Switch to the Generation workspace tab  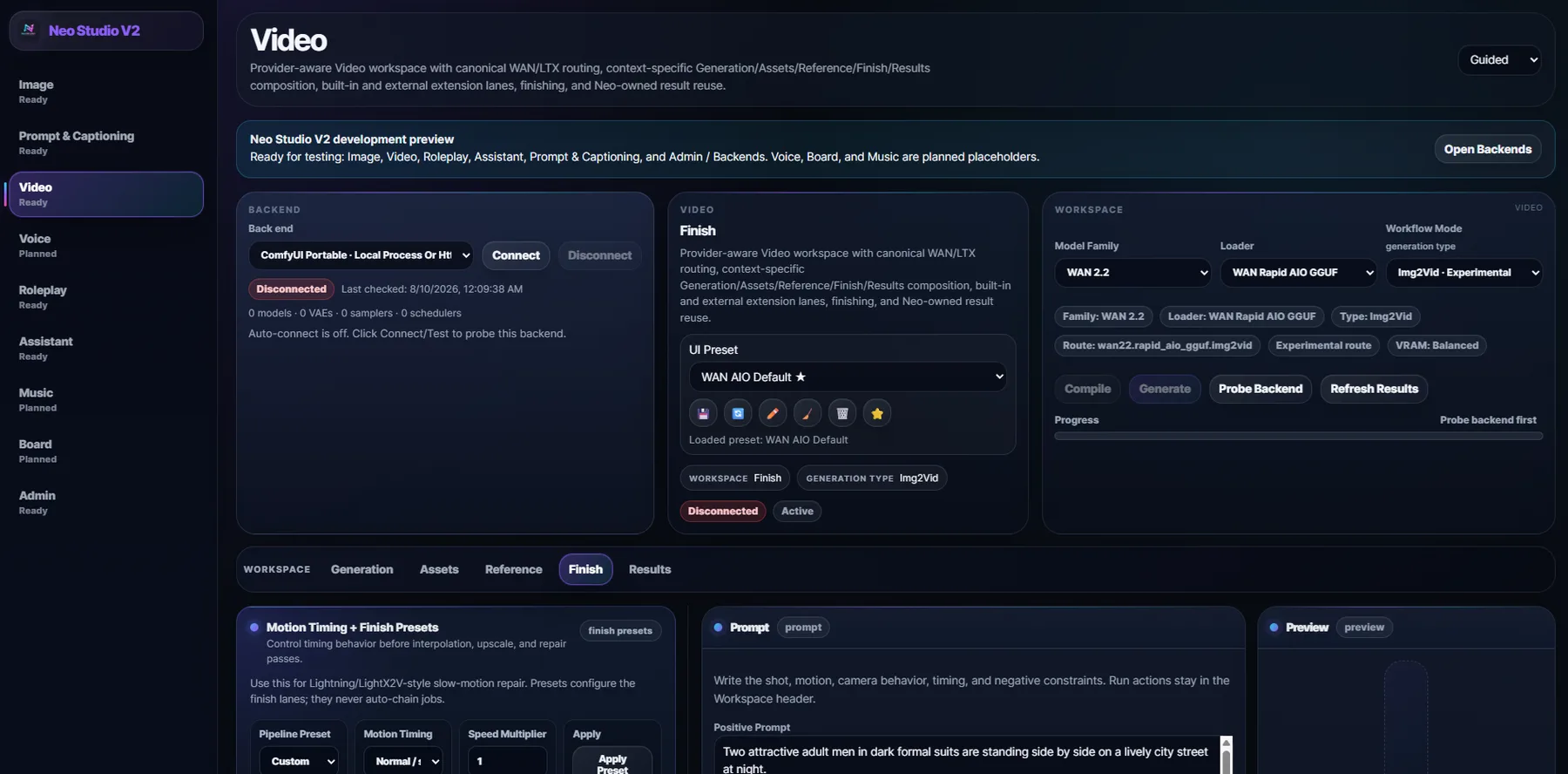[362, 569]
